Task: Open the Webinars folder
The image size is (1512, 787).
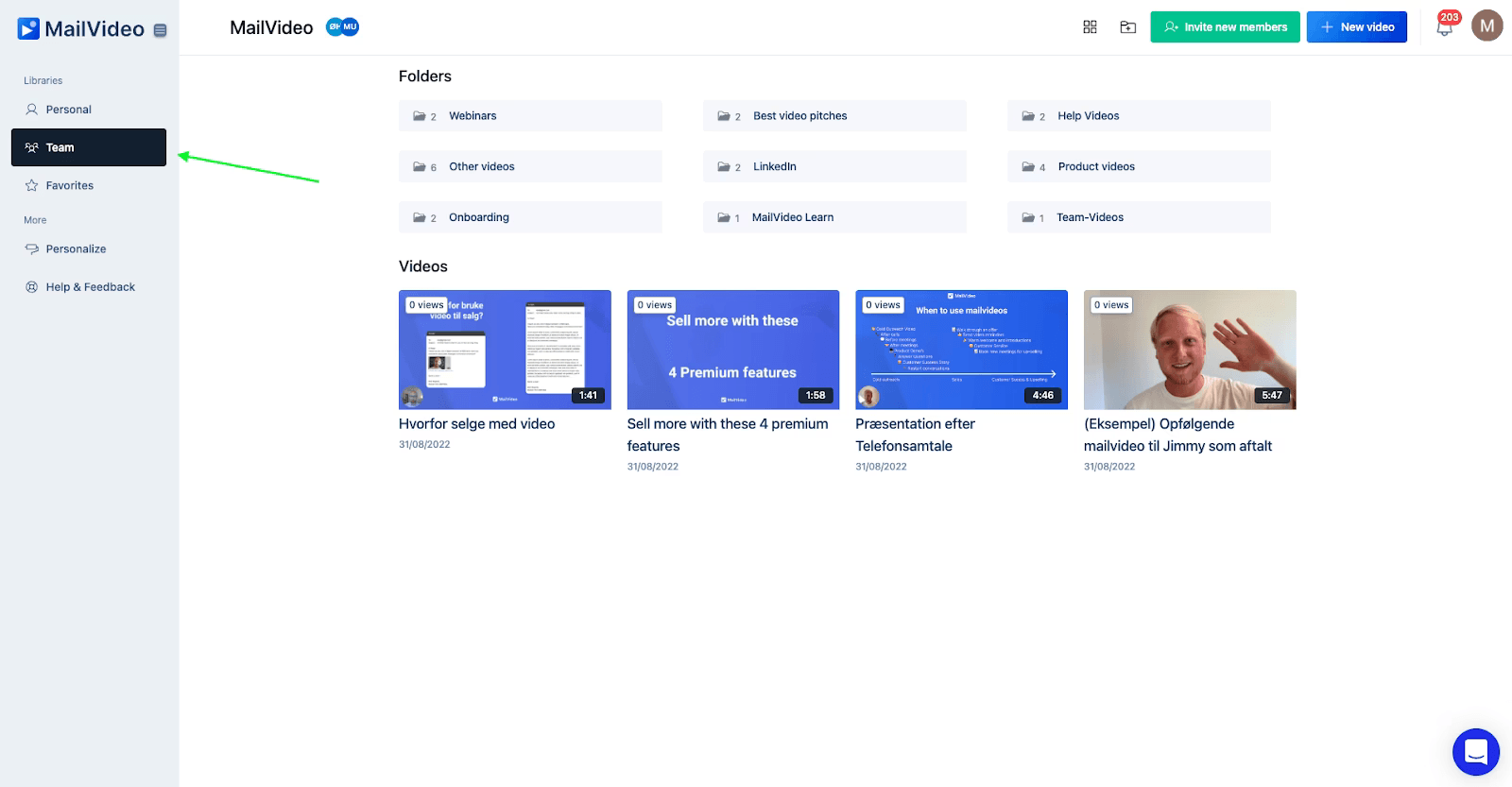Action: click(x=530, y=116)
